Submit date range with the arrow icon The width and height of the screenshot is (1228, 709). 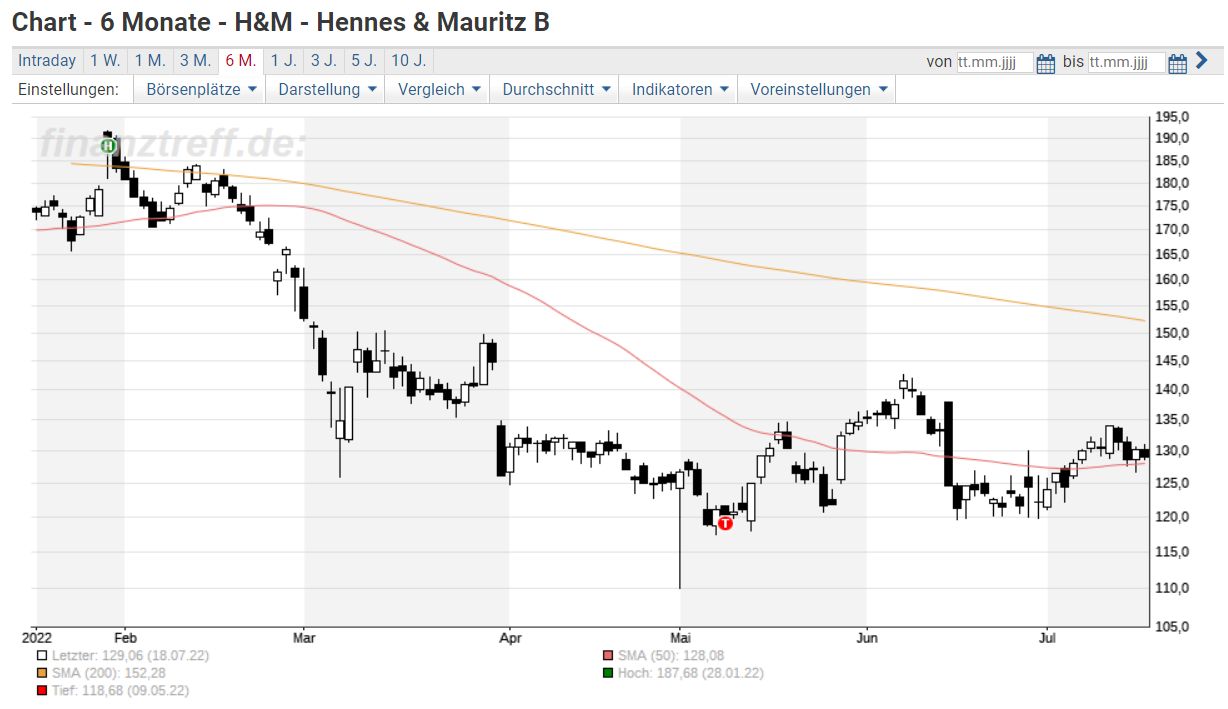pyautogui.click(x=1201, y=62)
